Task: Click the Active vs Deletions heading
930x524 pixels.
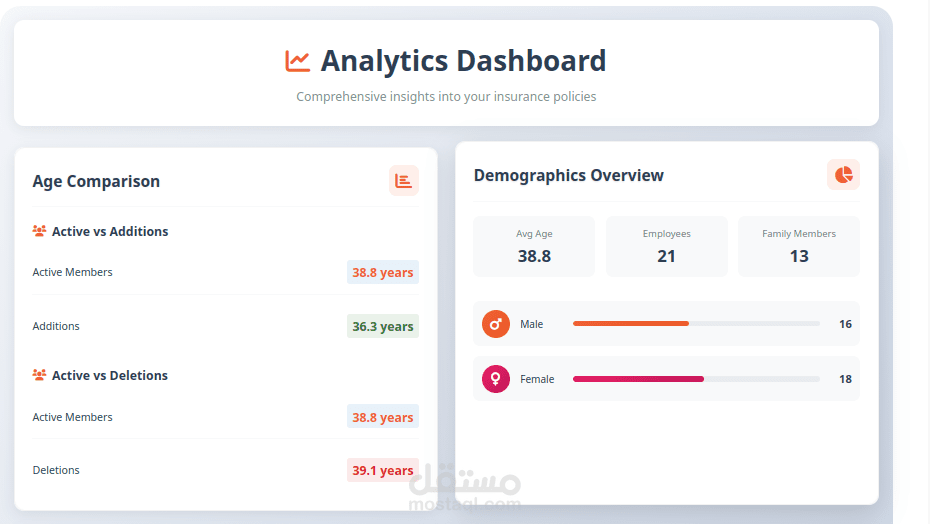Action: 110,376
